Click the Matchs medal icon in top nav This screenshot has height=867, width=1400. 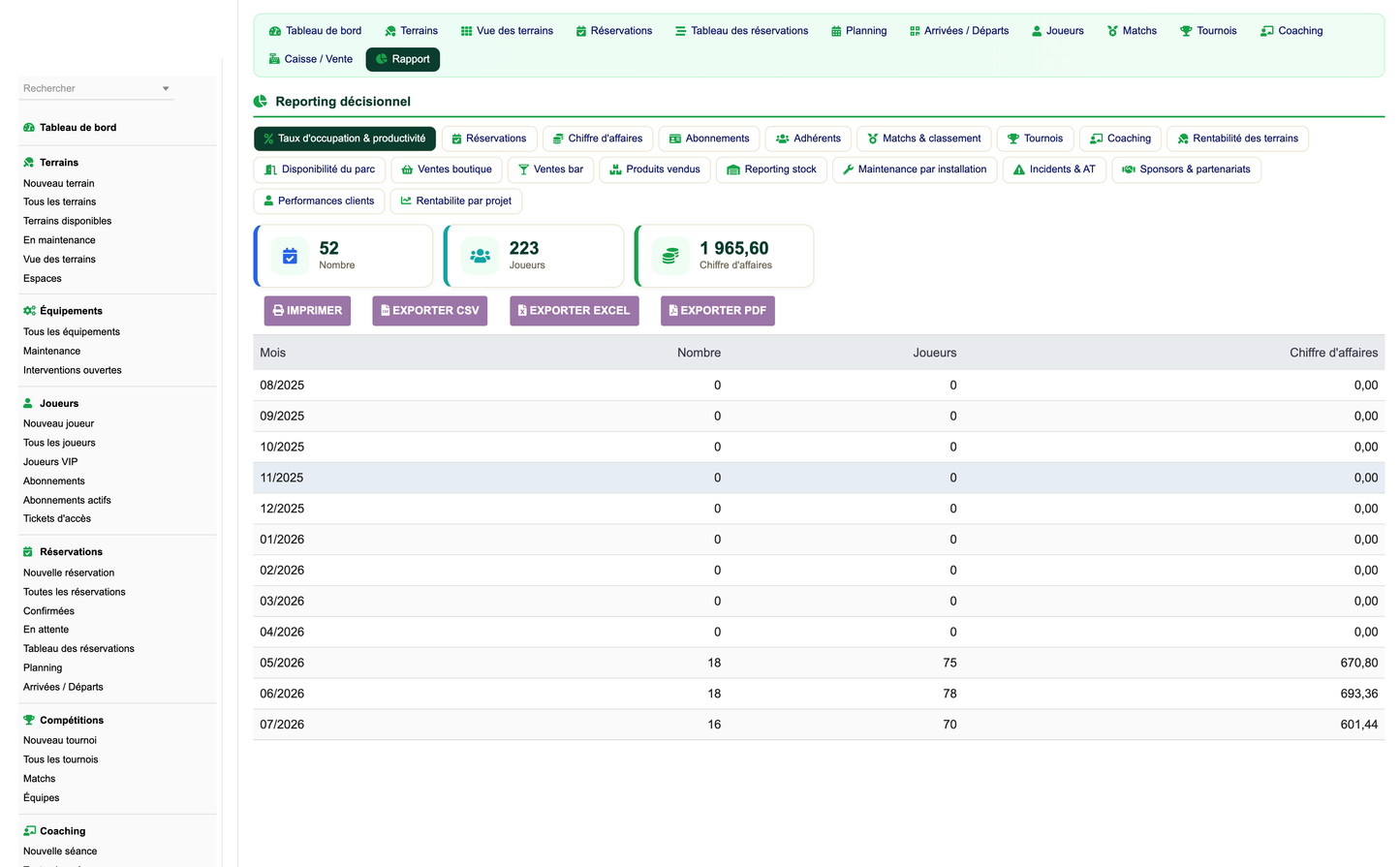click(x=1113, y=31)
